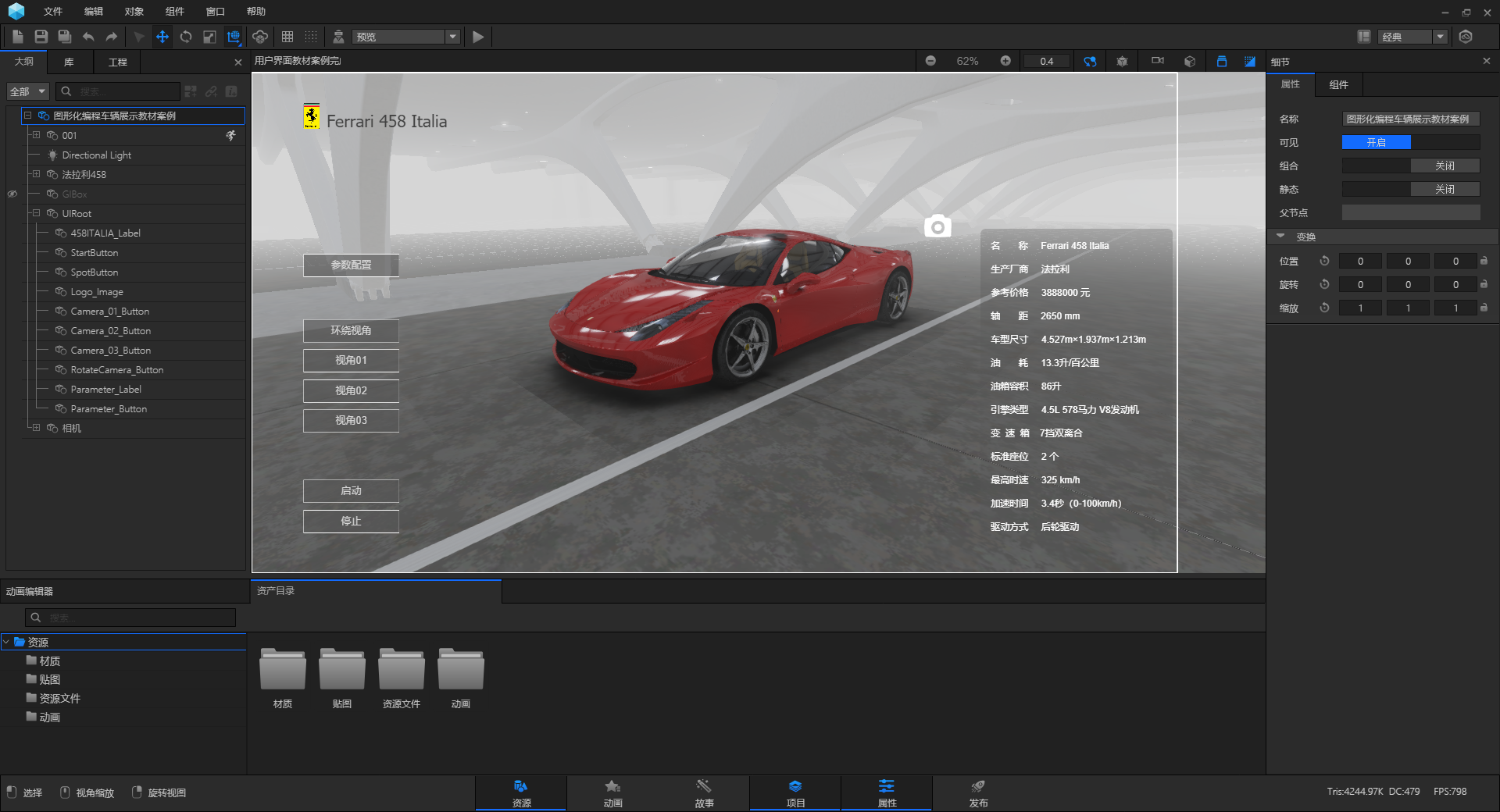
Task: Click the add-node icon beside outline search
Action: 191,91
